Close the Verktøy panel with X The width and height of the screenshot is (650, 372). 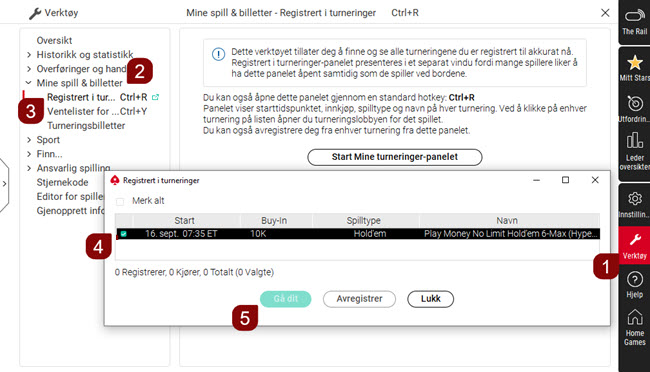(605, 13)
